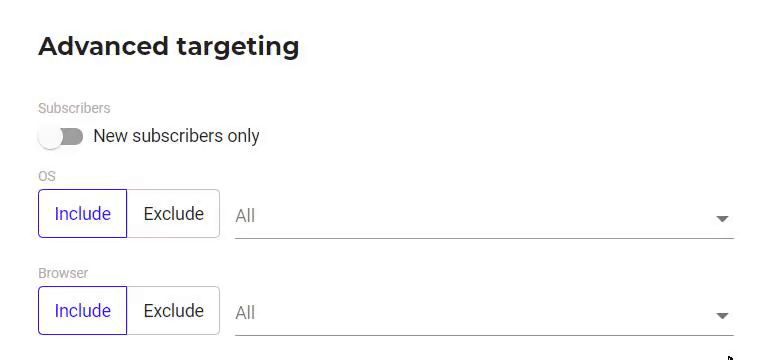Click the Subscribers section label
The image size is (766, 360).
(74, 108)
